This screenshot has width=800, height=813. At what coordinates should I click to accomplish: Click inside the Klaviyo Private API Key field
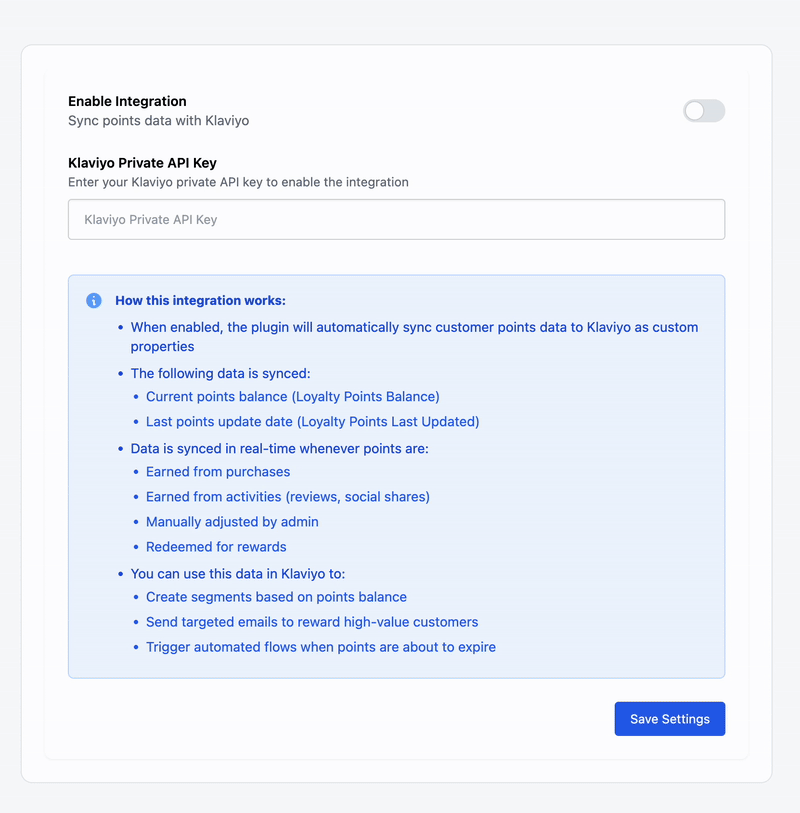coord(396,220)
